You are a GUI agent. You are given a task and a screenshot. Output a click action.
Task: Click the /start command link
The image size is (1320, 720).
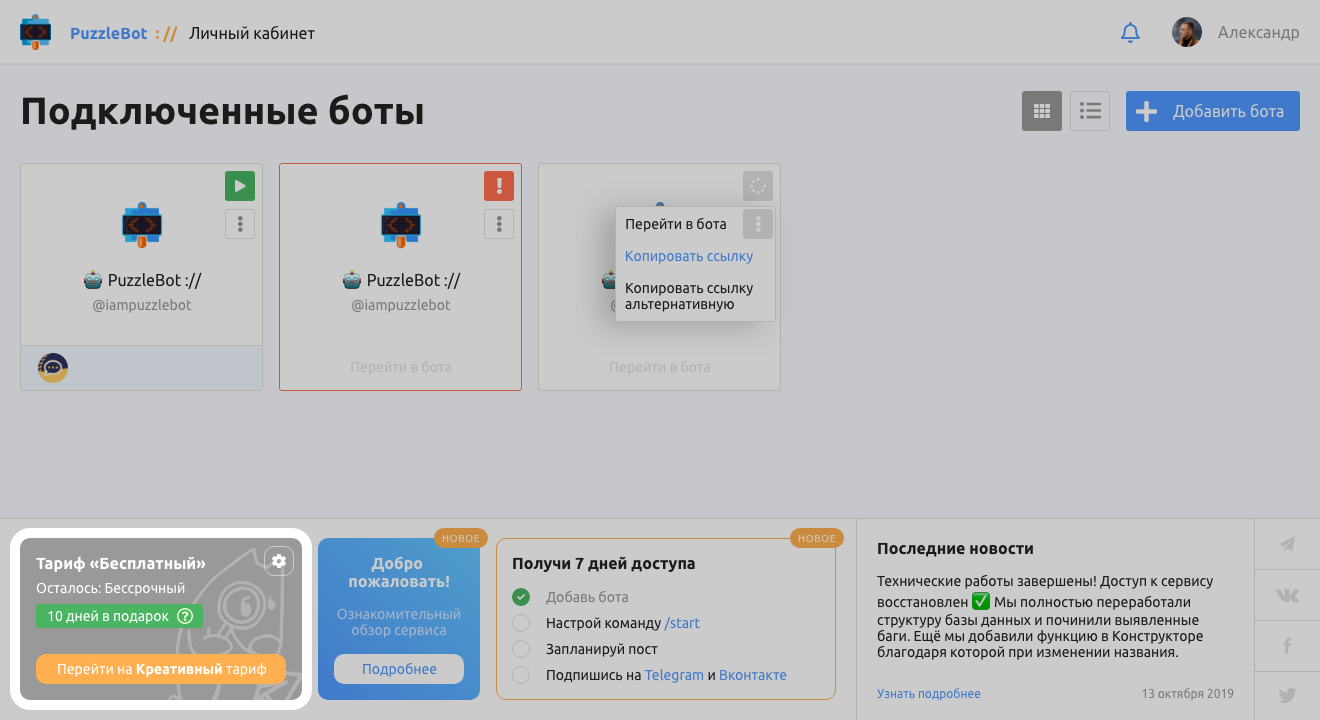[x=682, y=623]
